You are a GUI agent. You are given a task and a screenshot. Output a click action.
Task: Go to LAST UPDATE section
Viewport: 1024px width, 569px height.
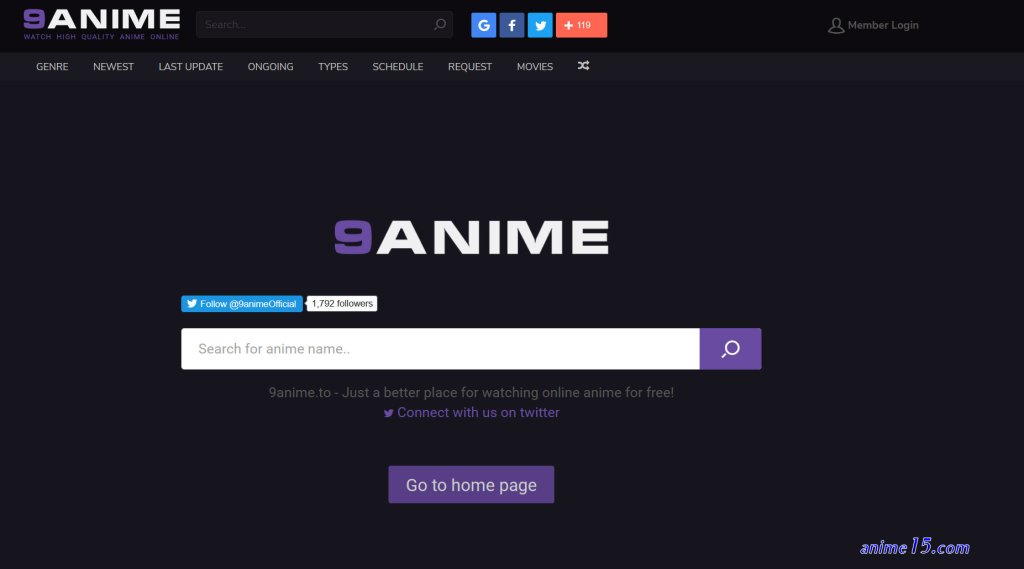click(191, 67)
